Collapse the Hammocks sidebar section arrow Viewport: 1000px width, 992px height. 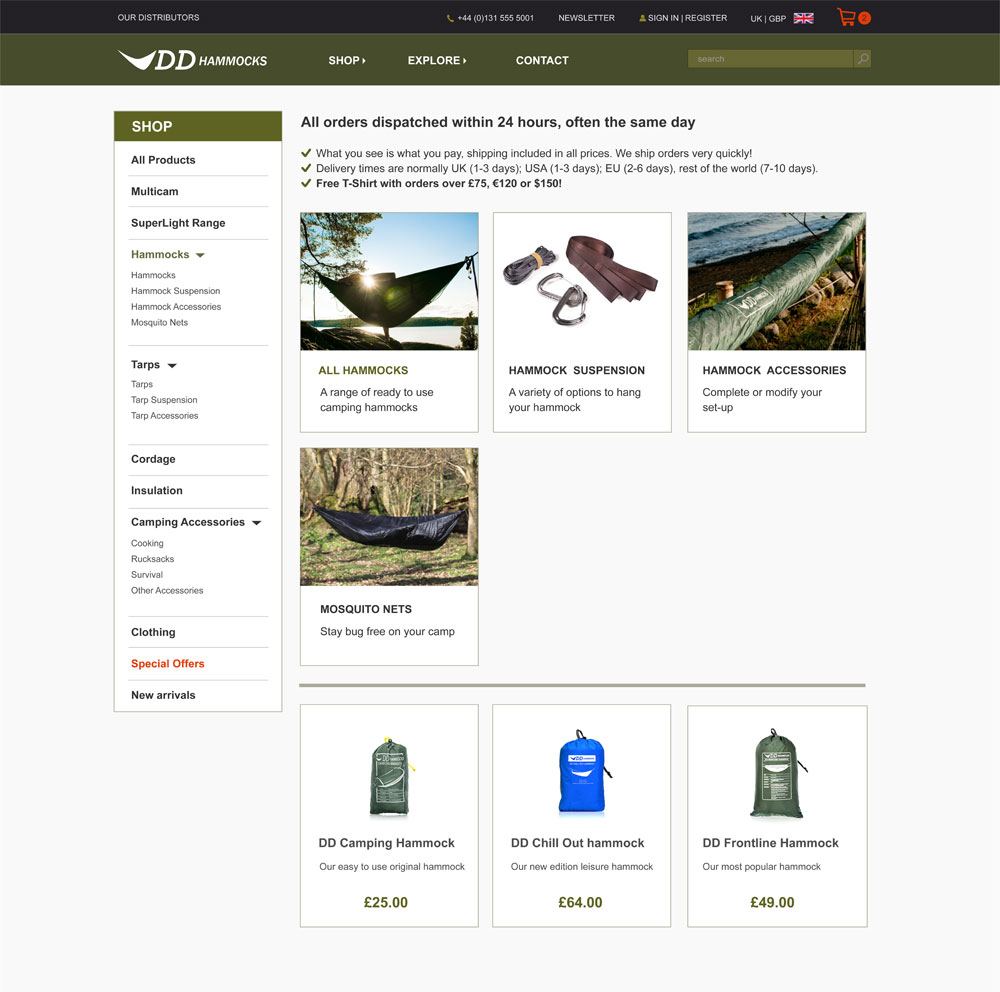200,255
